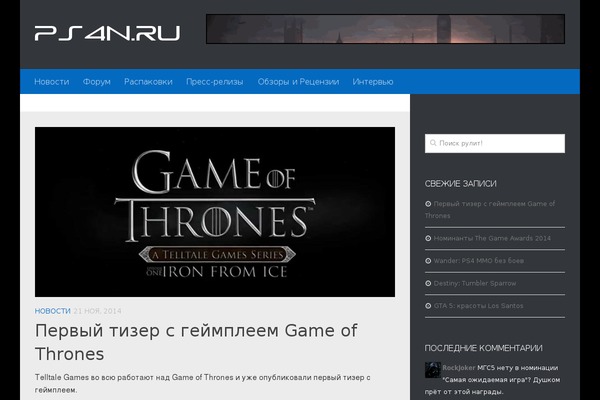
Task: Click the СВЕЖИЕ ЗАПИСИ heading
Action: tap(460, 184)
